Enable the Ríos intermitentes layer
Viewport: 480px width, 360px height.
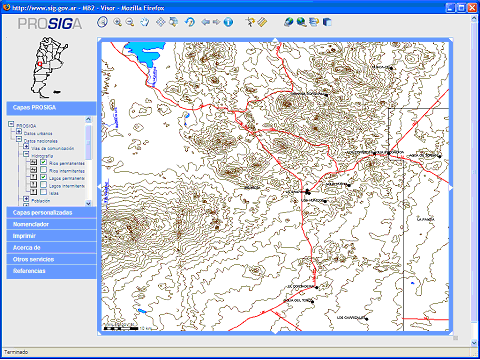pyautogui.click(x=43, y=170)
